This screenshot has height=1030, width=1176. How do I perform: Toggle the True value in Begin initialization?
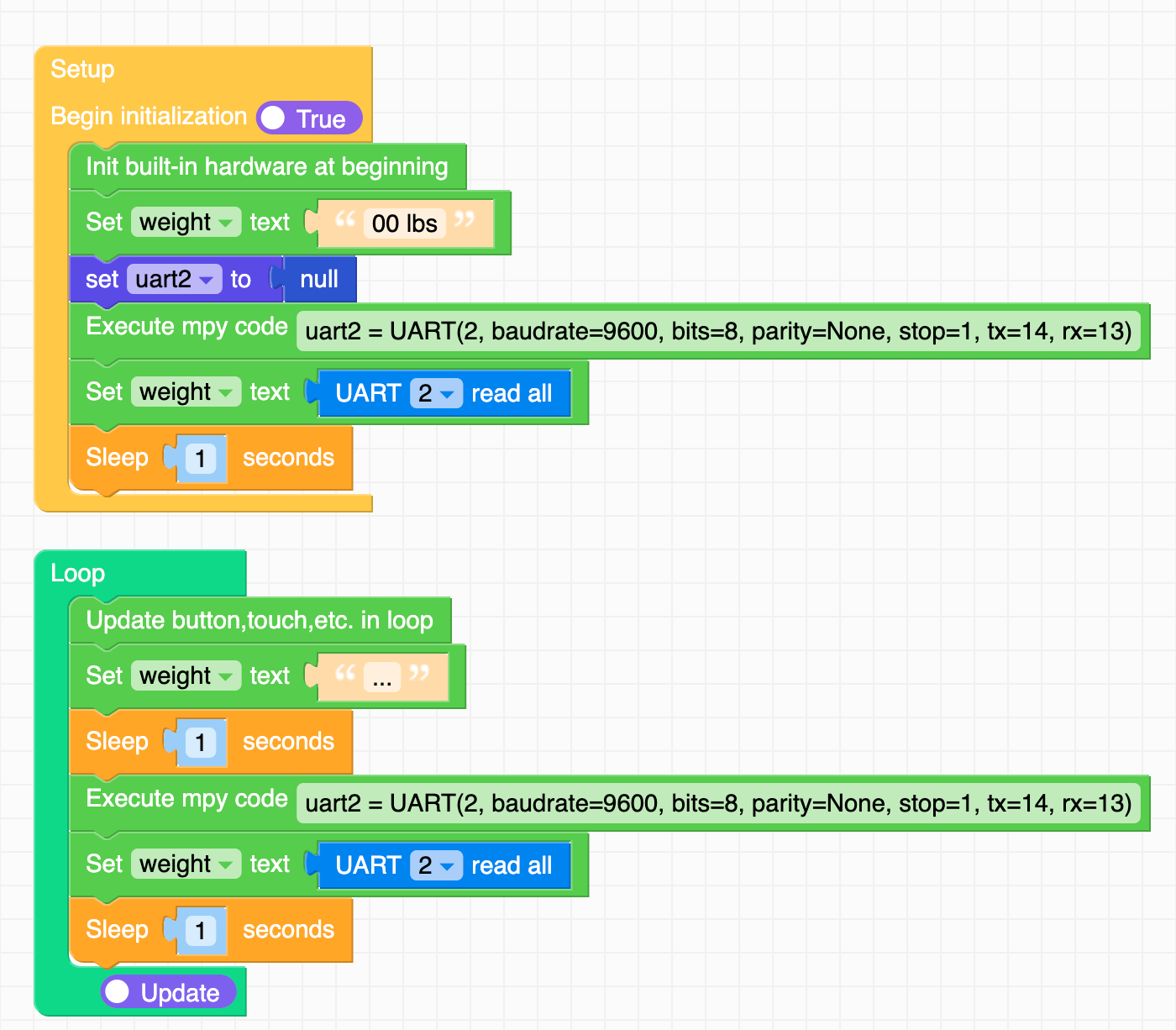(x=309, y=118)
